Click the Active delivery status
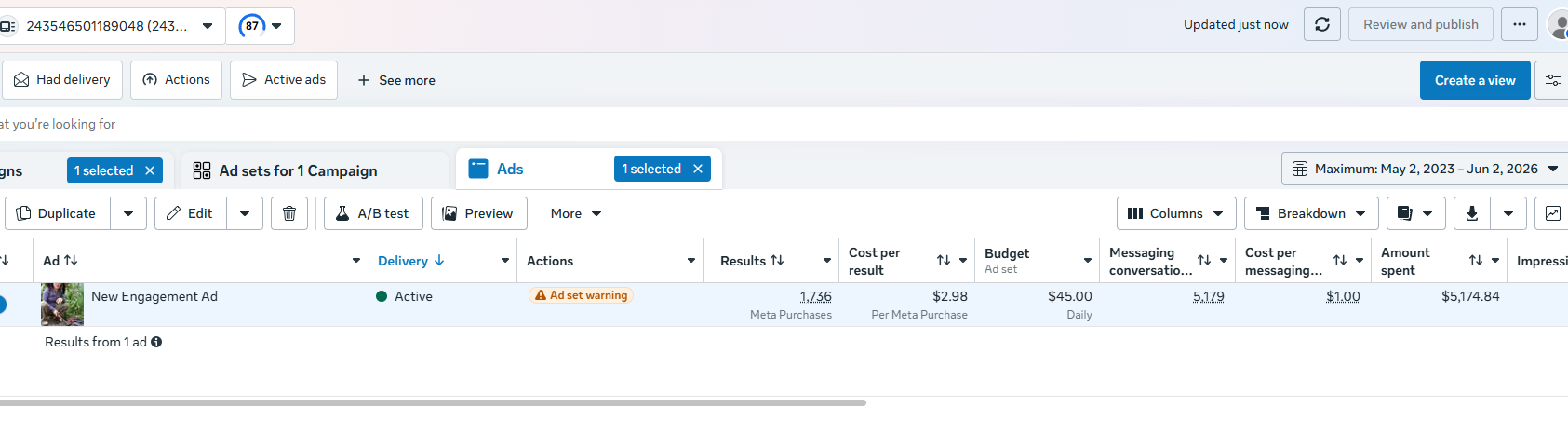The image size is (1568, 421). (x=404, y=296)
